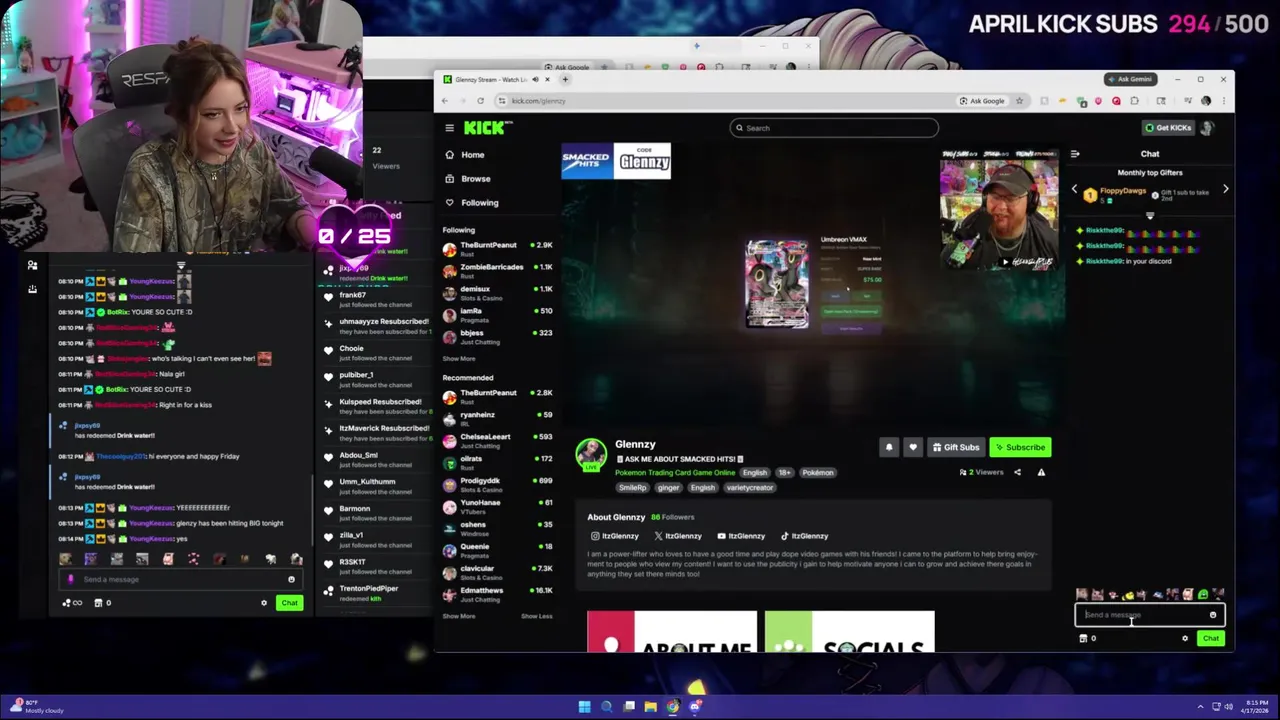The height and width of the screenshot is (720, 1280).
Task: Click the Ask Gemini button
Action: pyautogui.click(x=1130, y=79)
